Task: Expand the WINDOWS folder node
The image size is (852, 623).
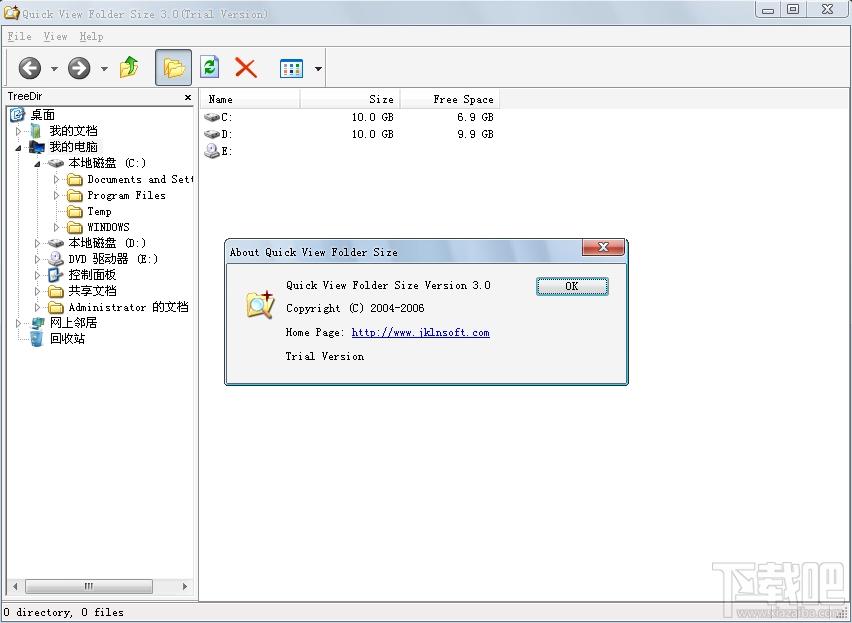Action: tap(57, 228)
